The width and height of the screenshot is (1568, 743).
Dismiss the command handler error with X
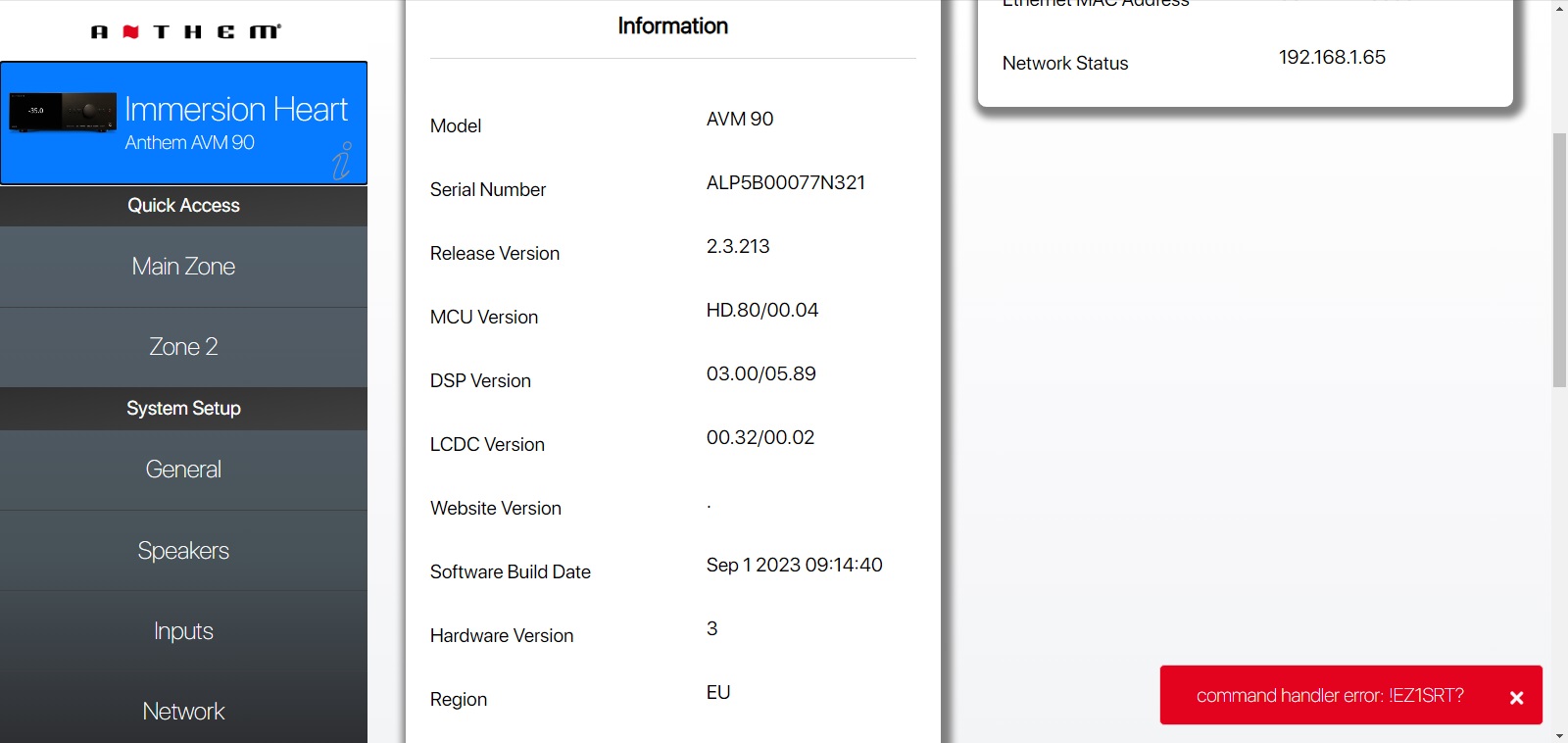click(1516, 697)
